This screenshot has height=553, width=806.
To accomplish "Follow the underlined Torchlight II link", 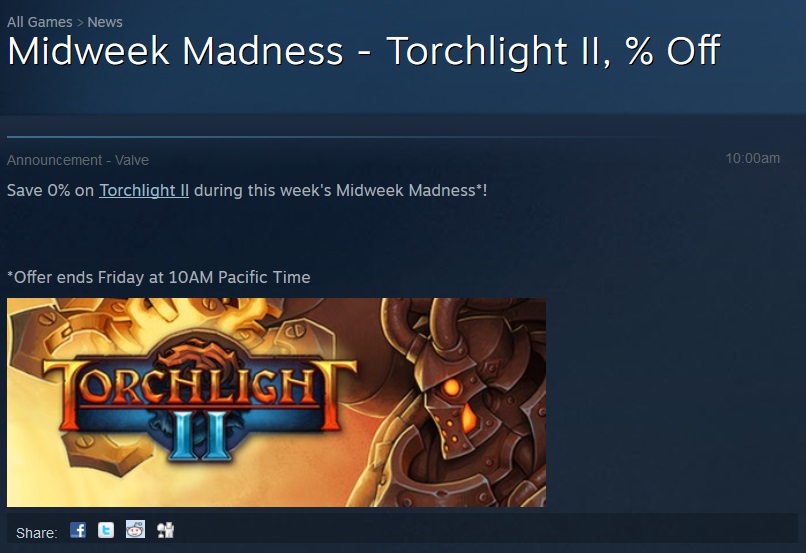I will click(144, 191).
